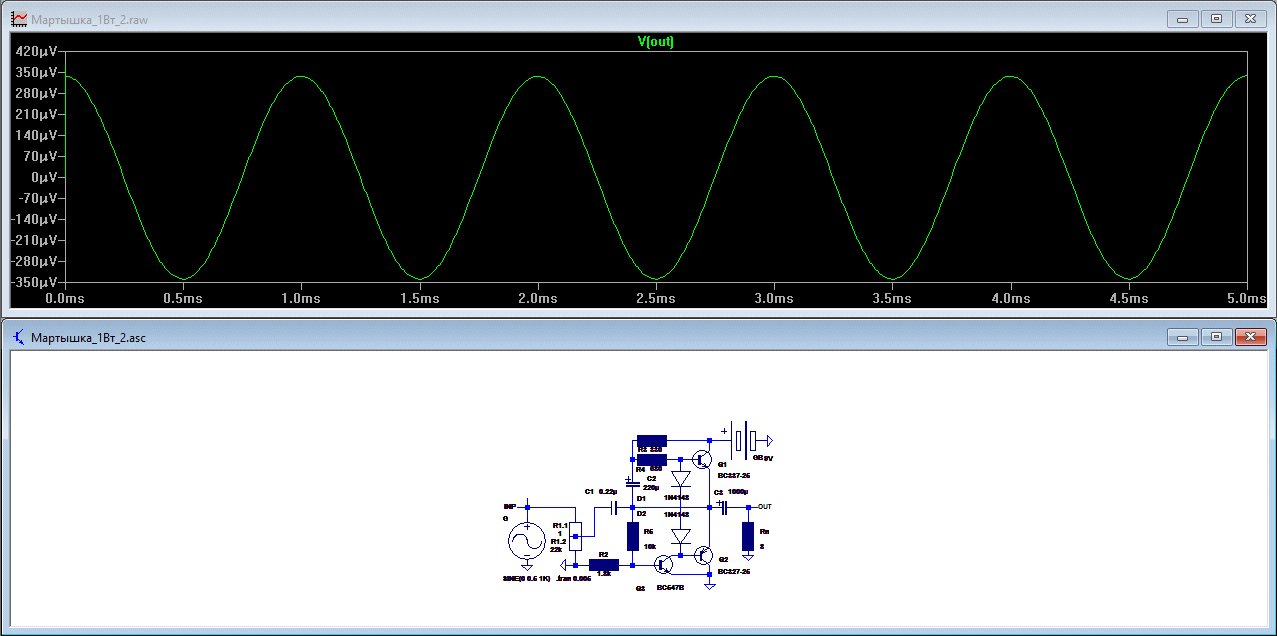Click the 9V battery symbol

[x=743, y=439]
